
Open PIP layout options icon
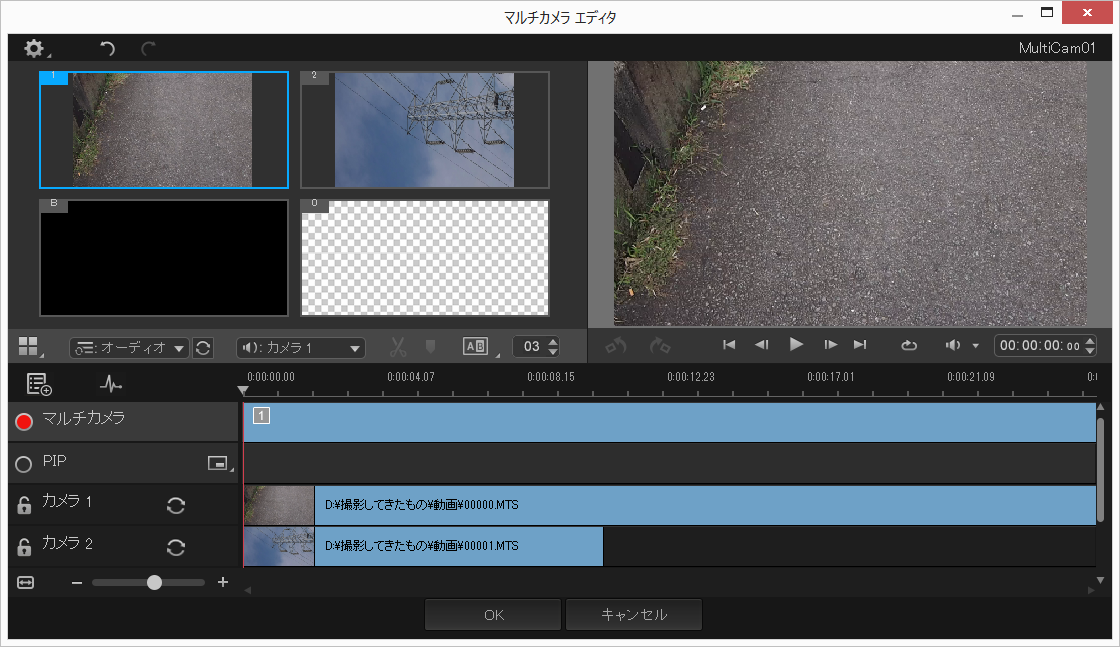(x=218, y=463)
